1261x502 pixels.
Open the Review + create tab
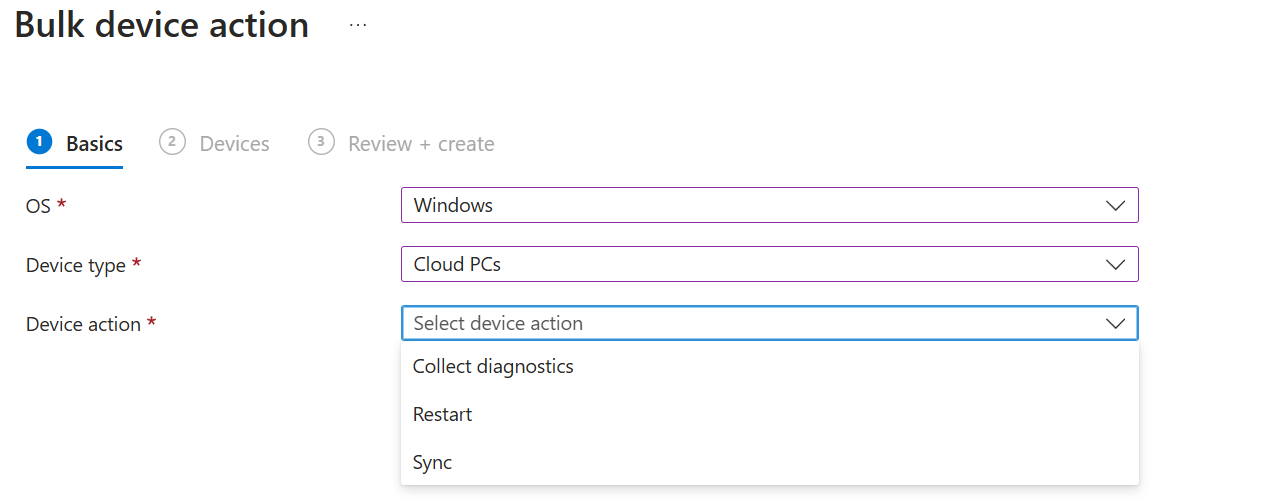421,144
